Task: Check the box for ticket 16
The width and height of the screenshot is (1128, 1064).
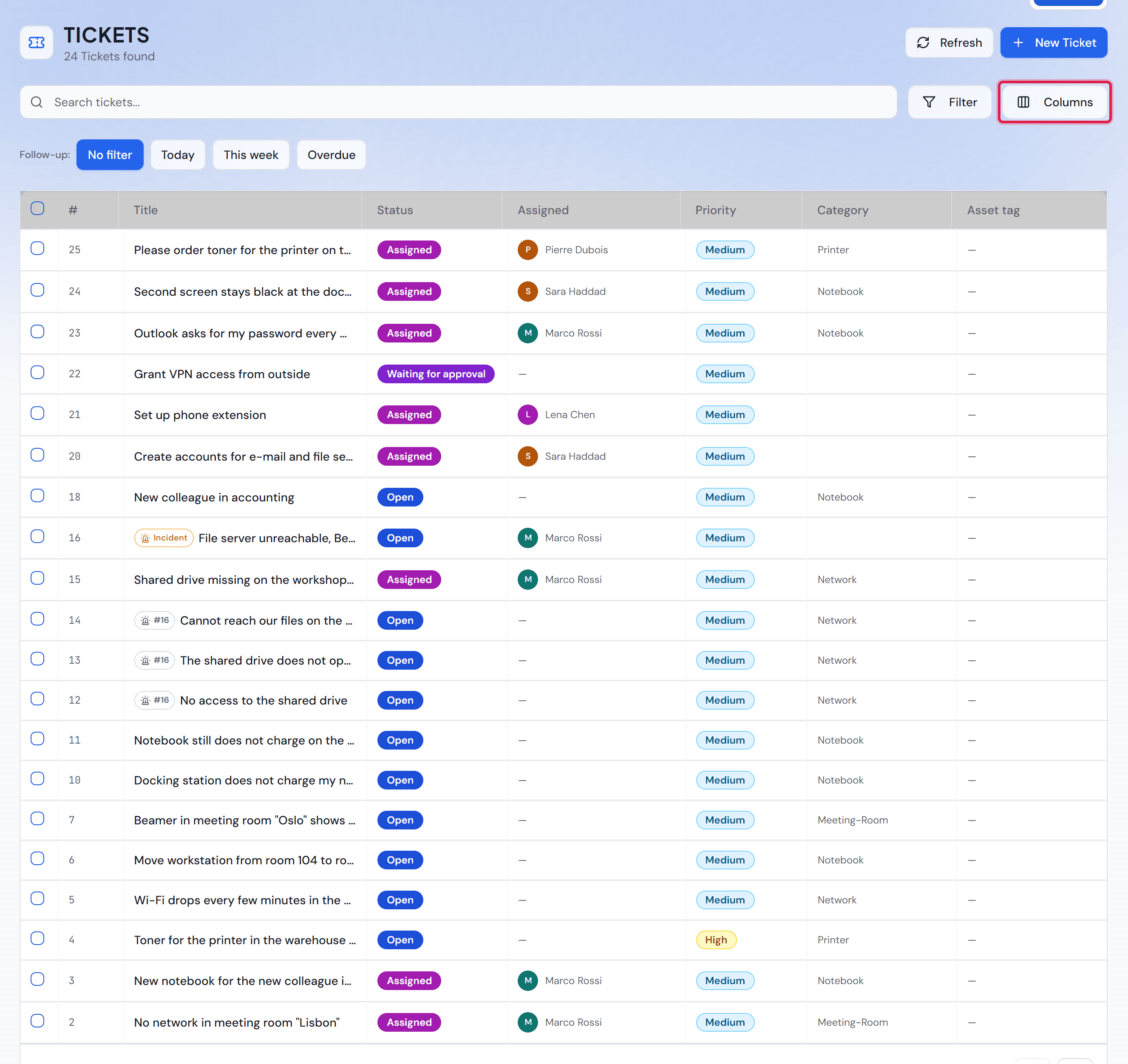Action: pos(37,536)
